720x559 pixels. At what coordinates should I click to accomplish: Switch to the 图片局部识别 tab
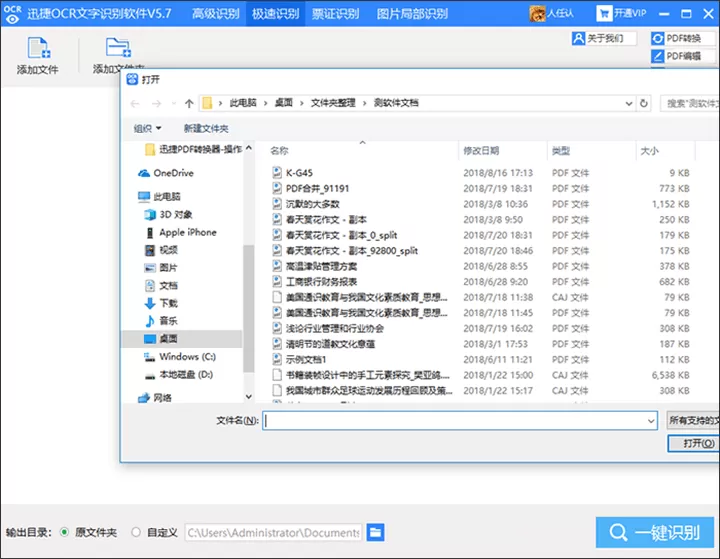(412, 13)
